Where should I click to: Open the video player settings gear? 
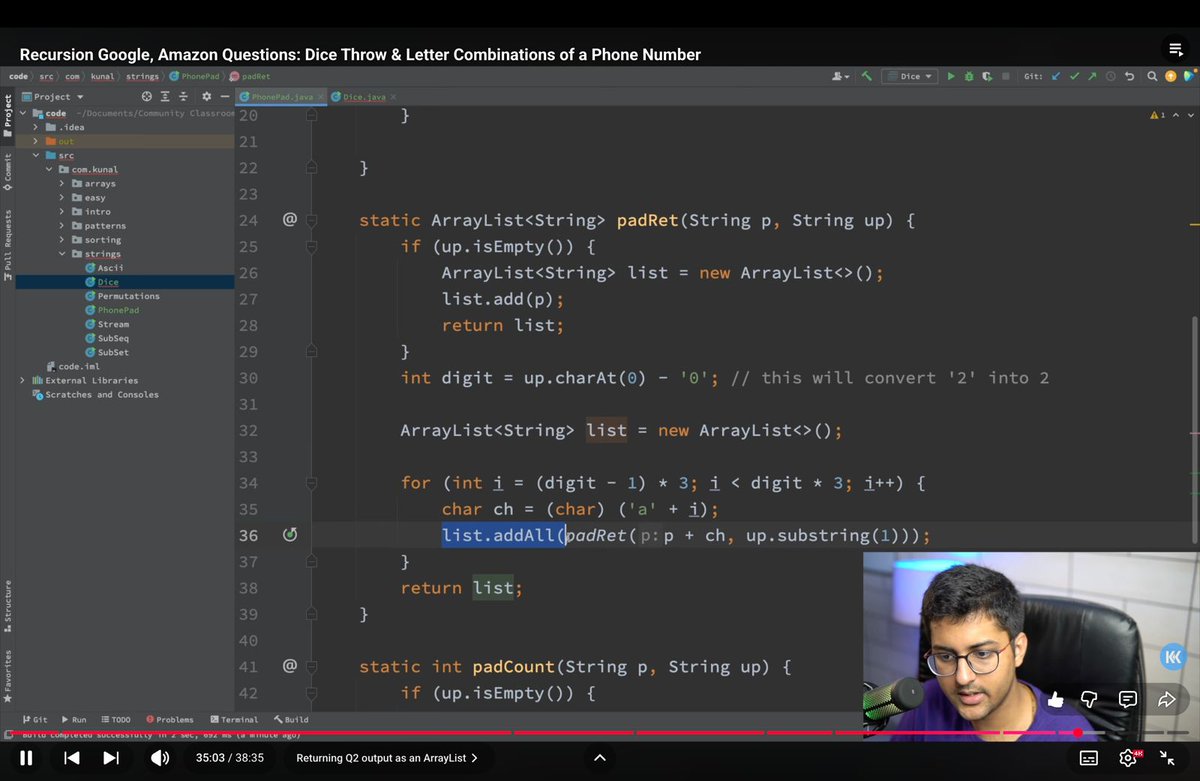point(1129,758)
